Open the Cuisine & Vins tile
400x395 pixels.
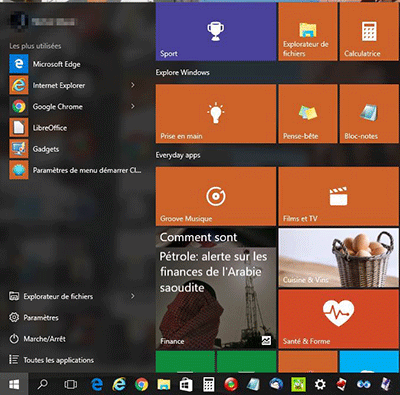tap(338, 258)
